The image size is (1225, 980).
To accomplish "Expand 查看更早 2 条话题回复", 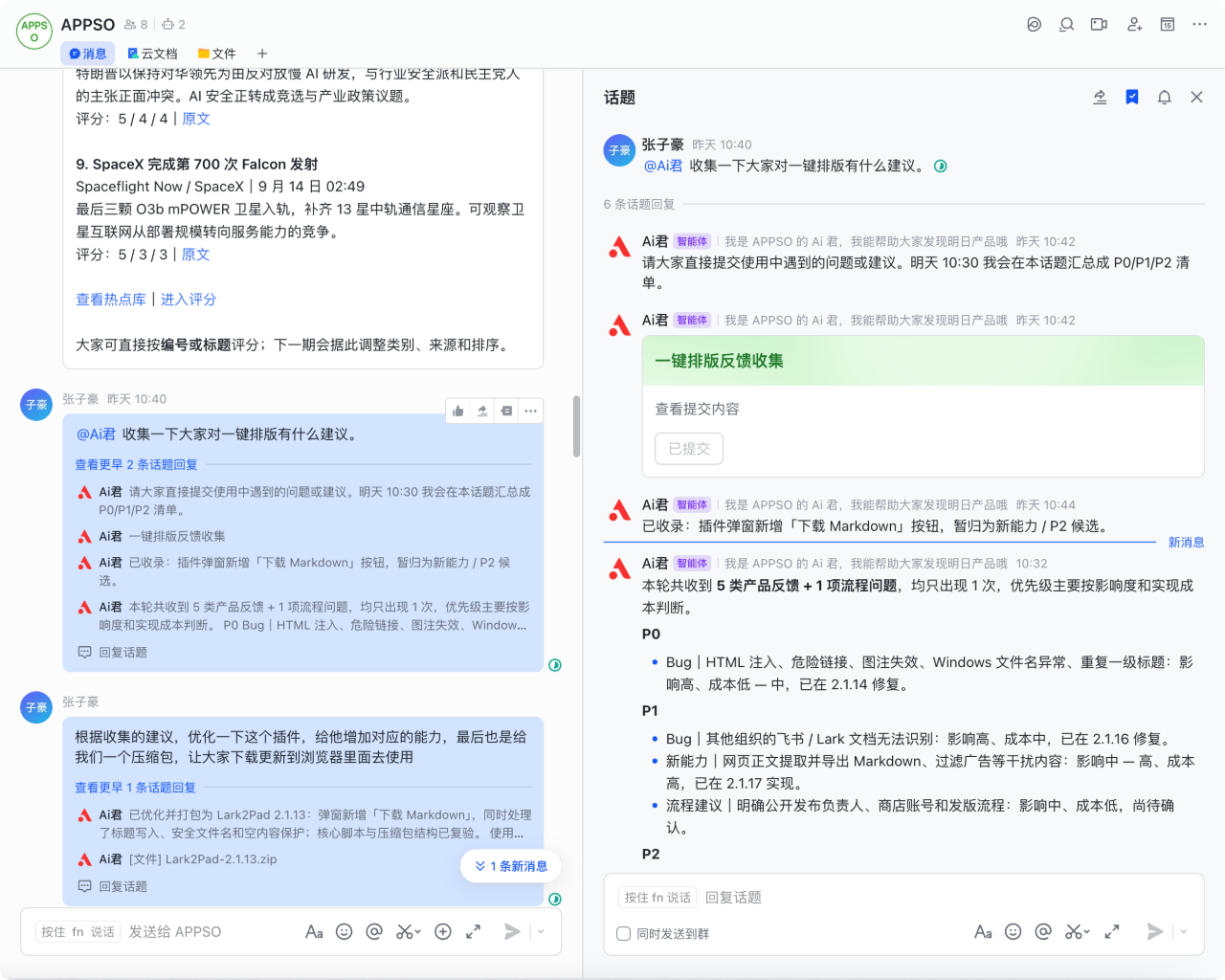I will tap(137, 465).
